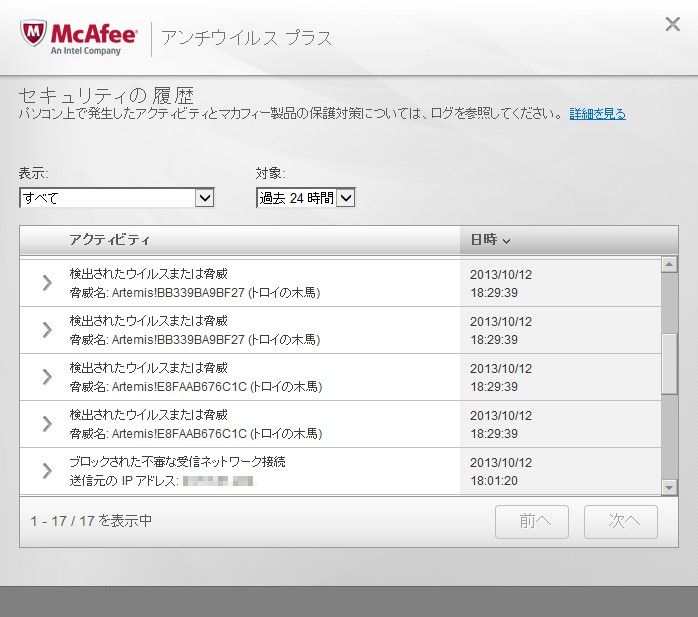The width and height of the screenshot is (698, 617).
Task: Expand the row with time 18:01:20
Action: pos(47,471)
